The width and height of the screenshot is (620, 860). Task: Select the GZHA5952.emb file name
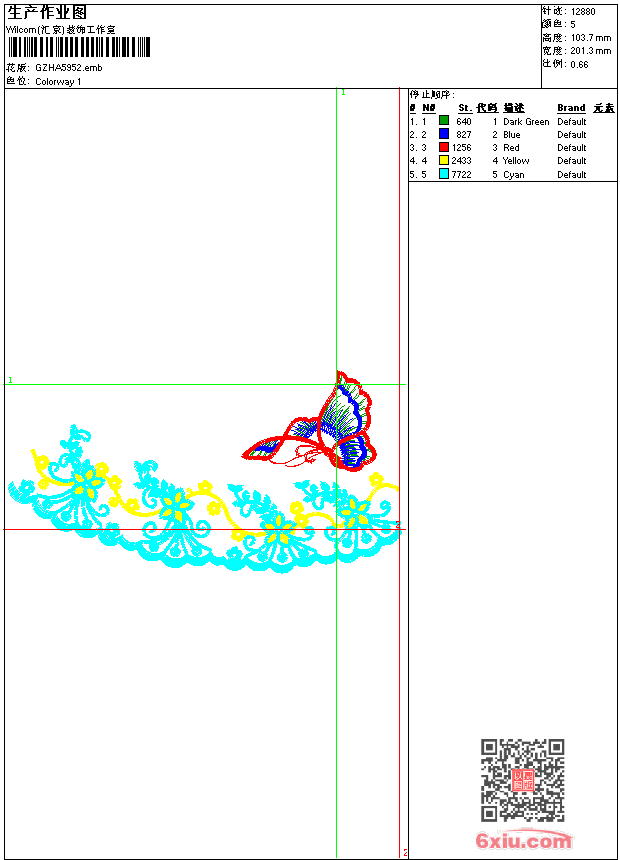tap(68, 68)
